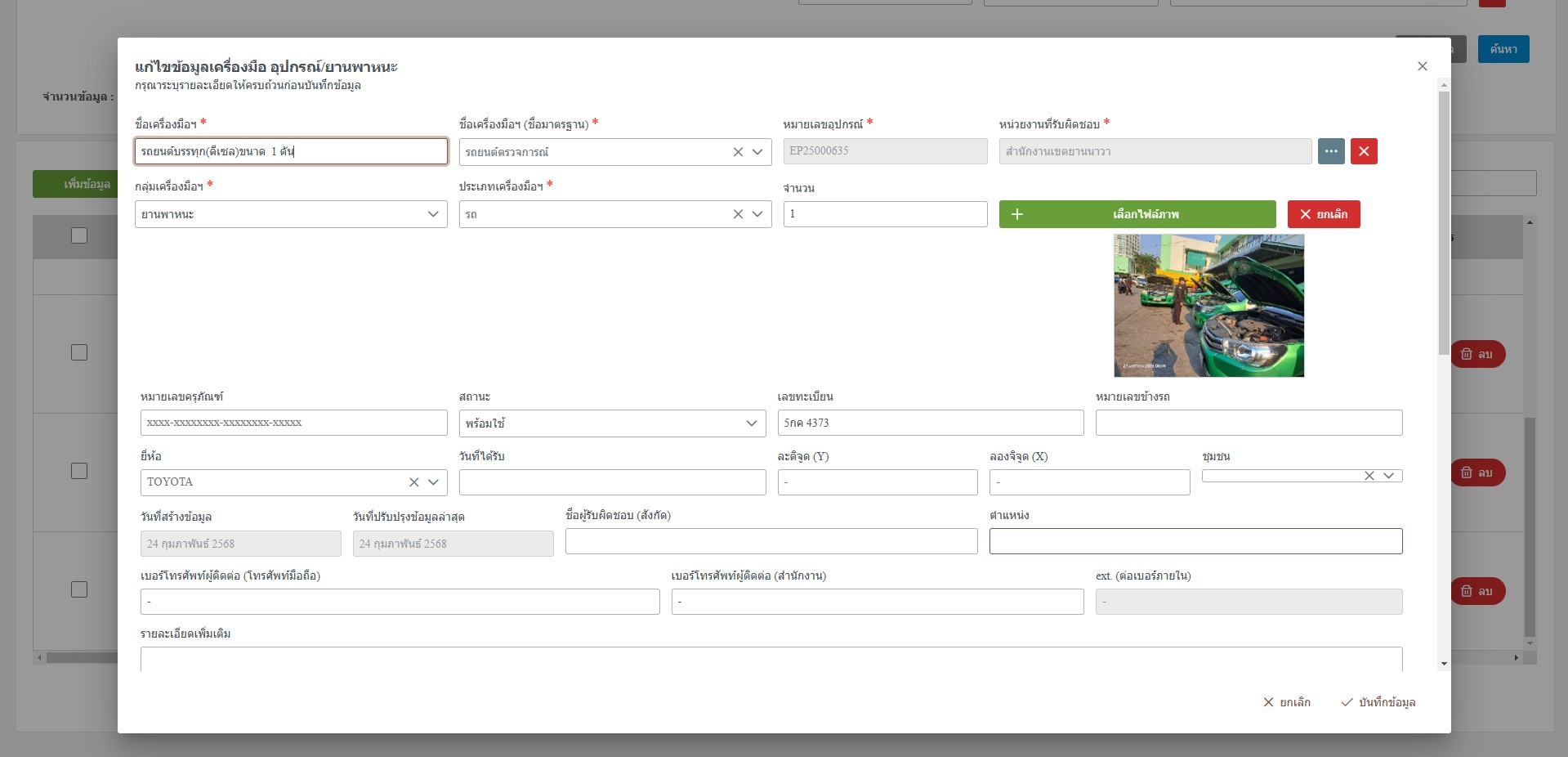Open the equipment group dropdown ยานพาหนะ
Screen dimensions: 1568x757
point(291,214)
